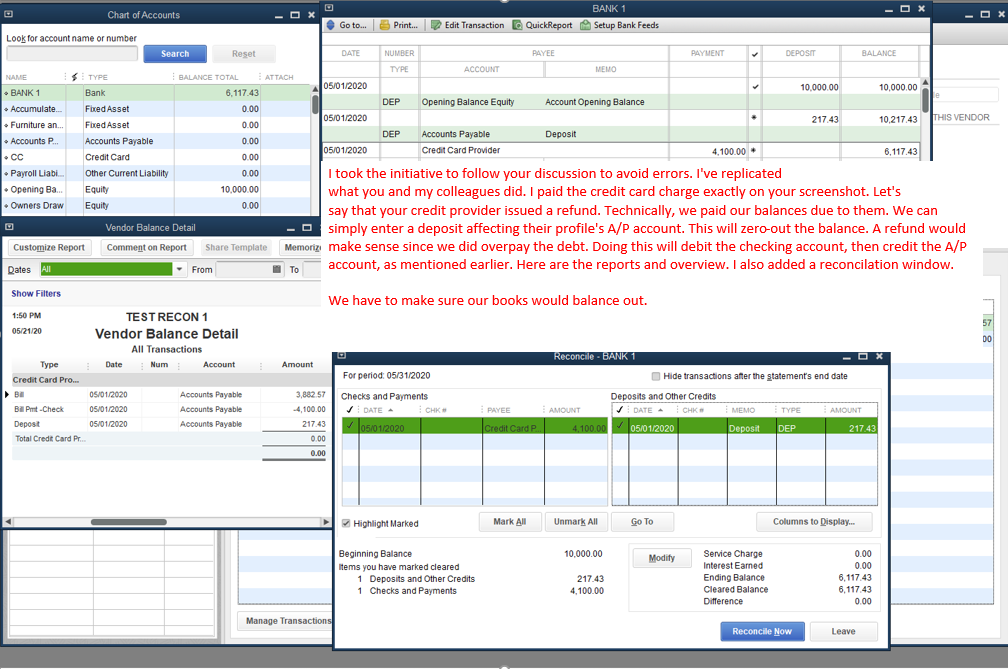Enable Hide transactions after the statement's end date
The width and height of the screenshot is (1008, 669).
point(656,376)
